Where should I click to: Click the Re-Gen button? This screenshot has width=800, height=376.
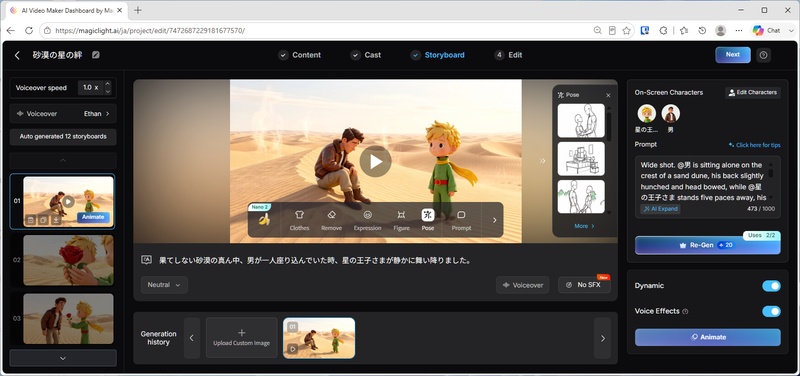click(708, 245)
